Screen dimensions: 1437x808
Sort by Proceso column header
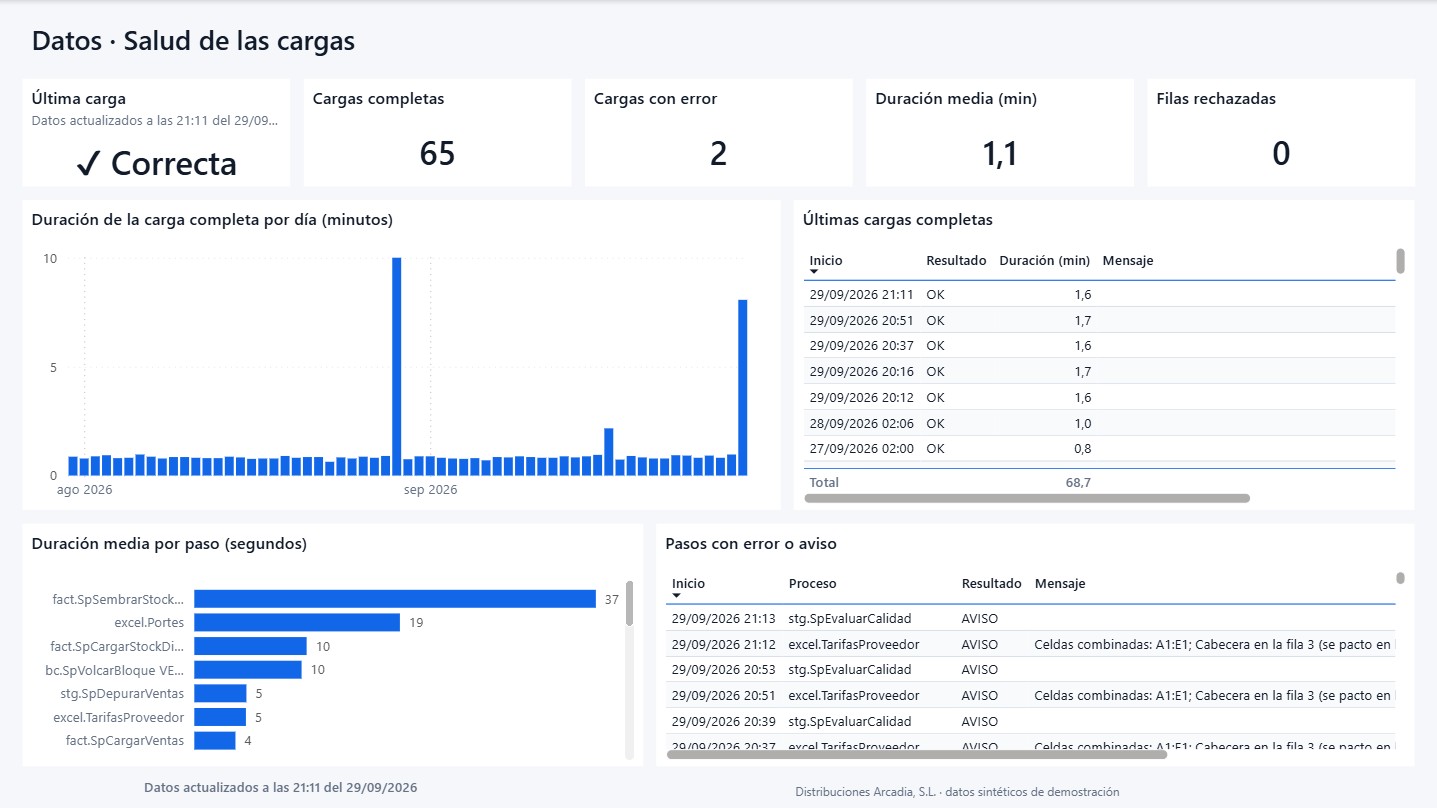coord(813,583)
